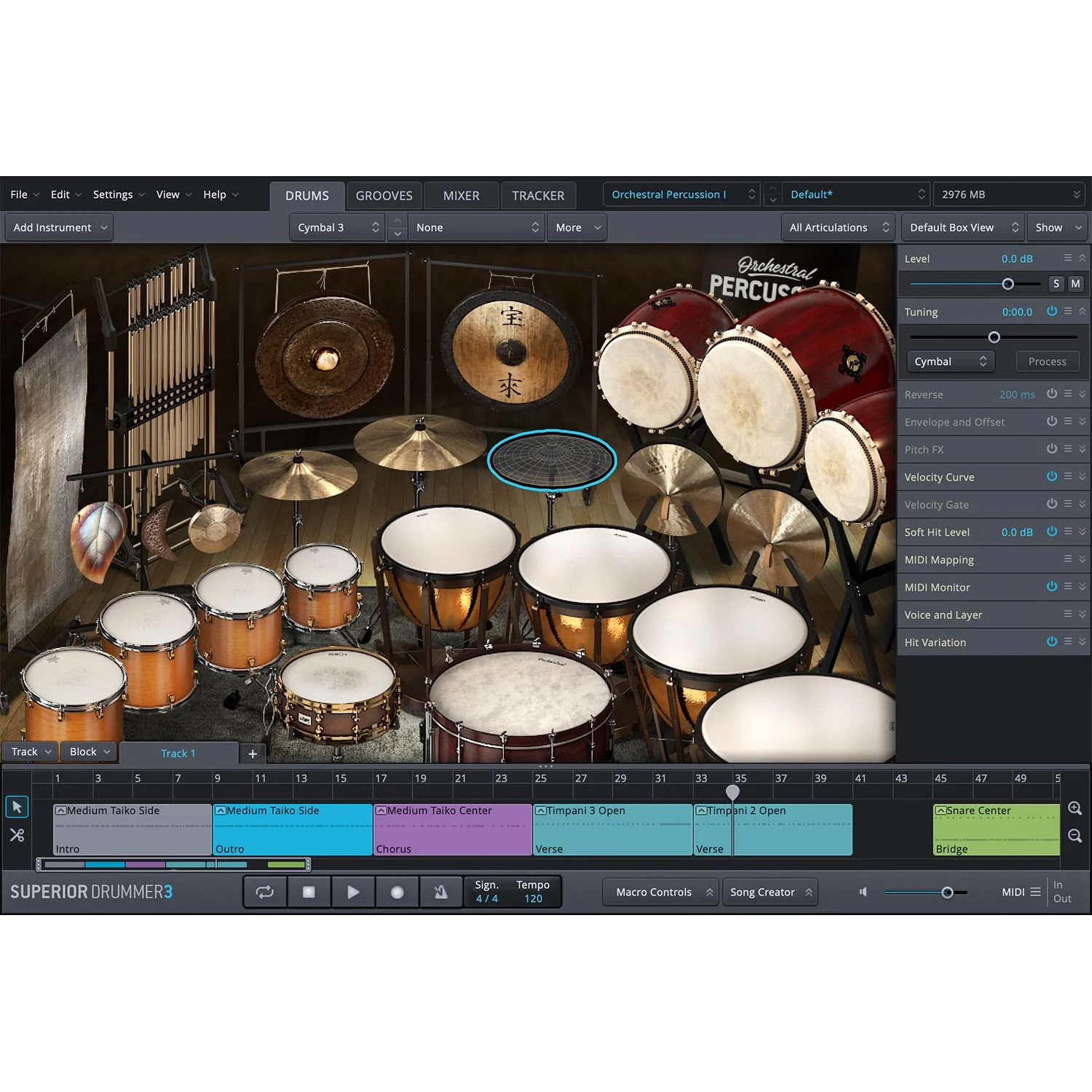This screenshot has width=1092, height=1092.
Task: Switch to the TRACKER tab
Action: point(538,196)
